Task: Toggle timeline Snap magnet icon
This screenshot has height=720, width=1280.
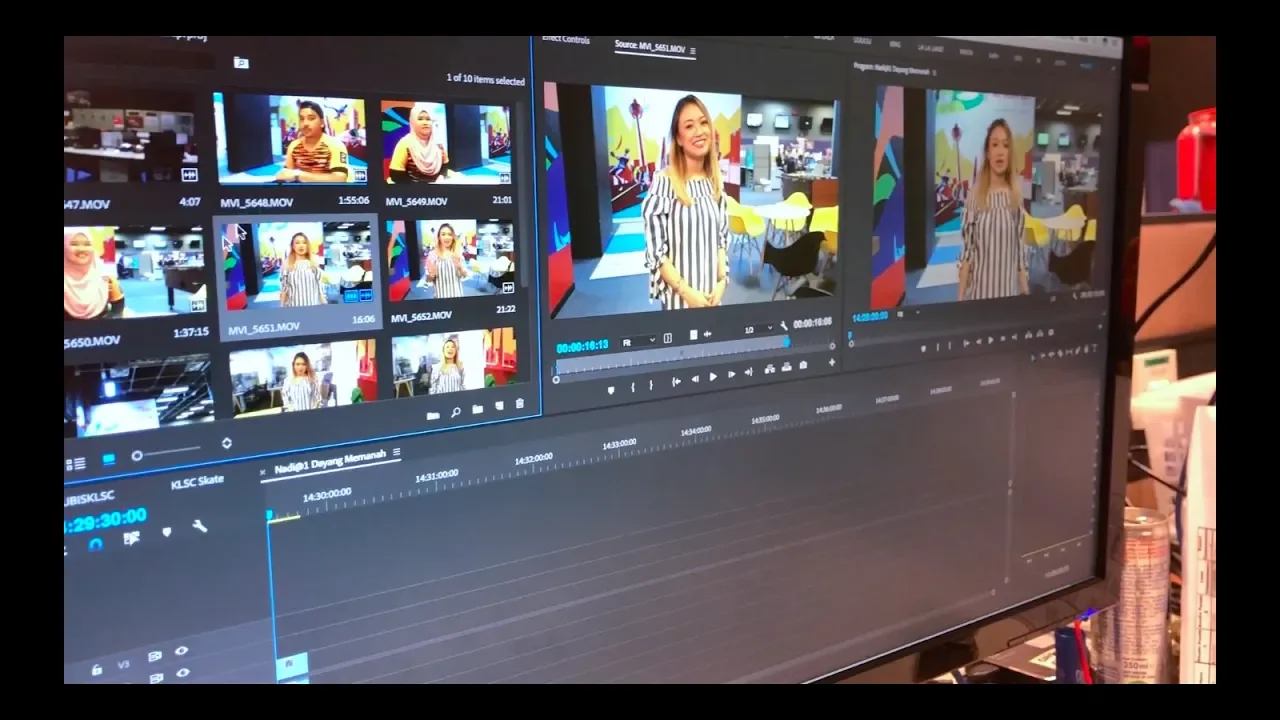Action: [x=95, y=544]
